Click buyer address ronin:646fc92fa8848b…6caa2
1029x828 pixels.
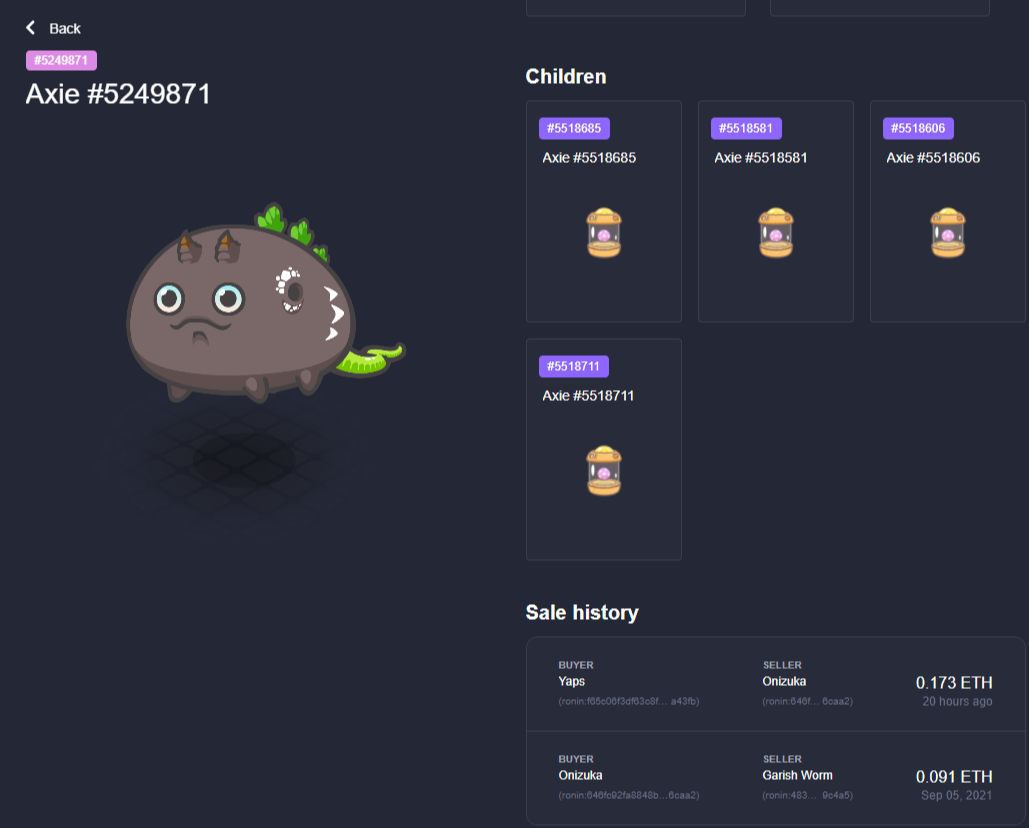coord(629,795)
